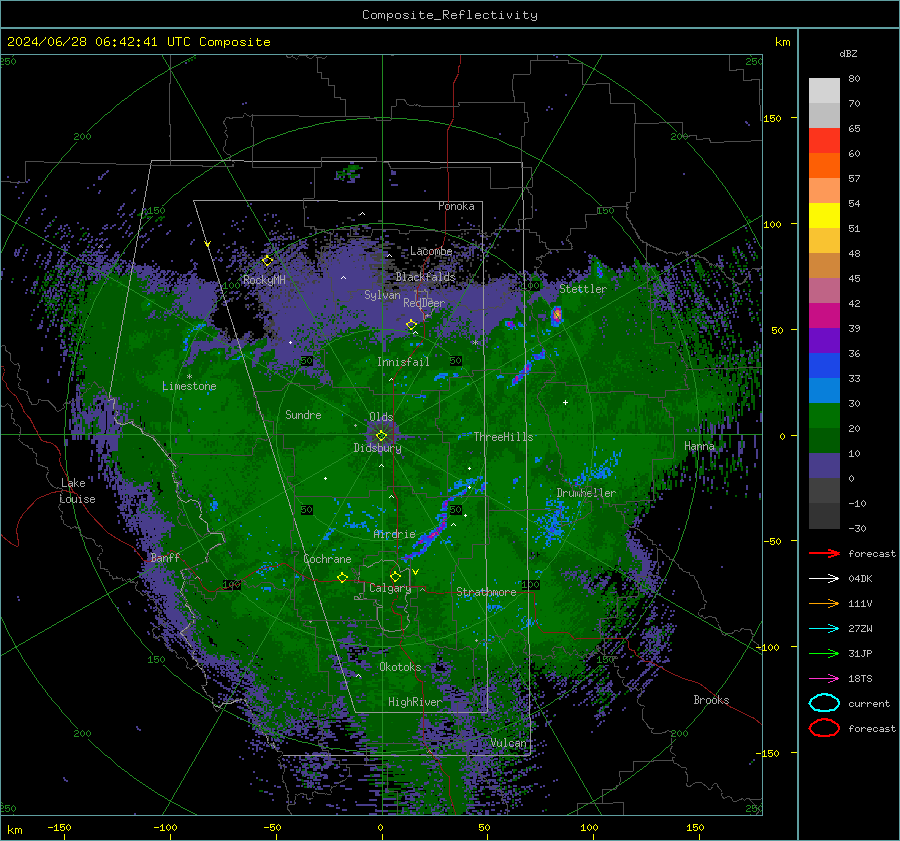This screenshot has width=900, height=841.
Task: Select the orange 111V arrow icon
Action: [824, 603]
